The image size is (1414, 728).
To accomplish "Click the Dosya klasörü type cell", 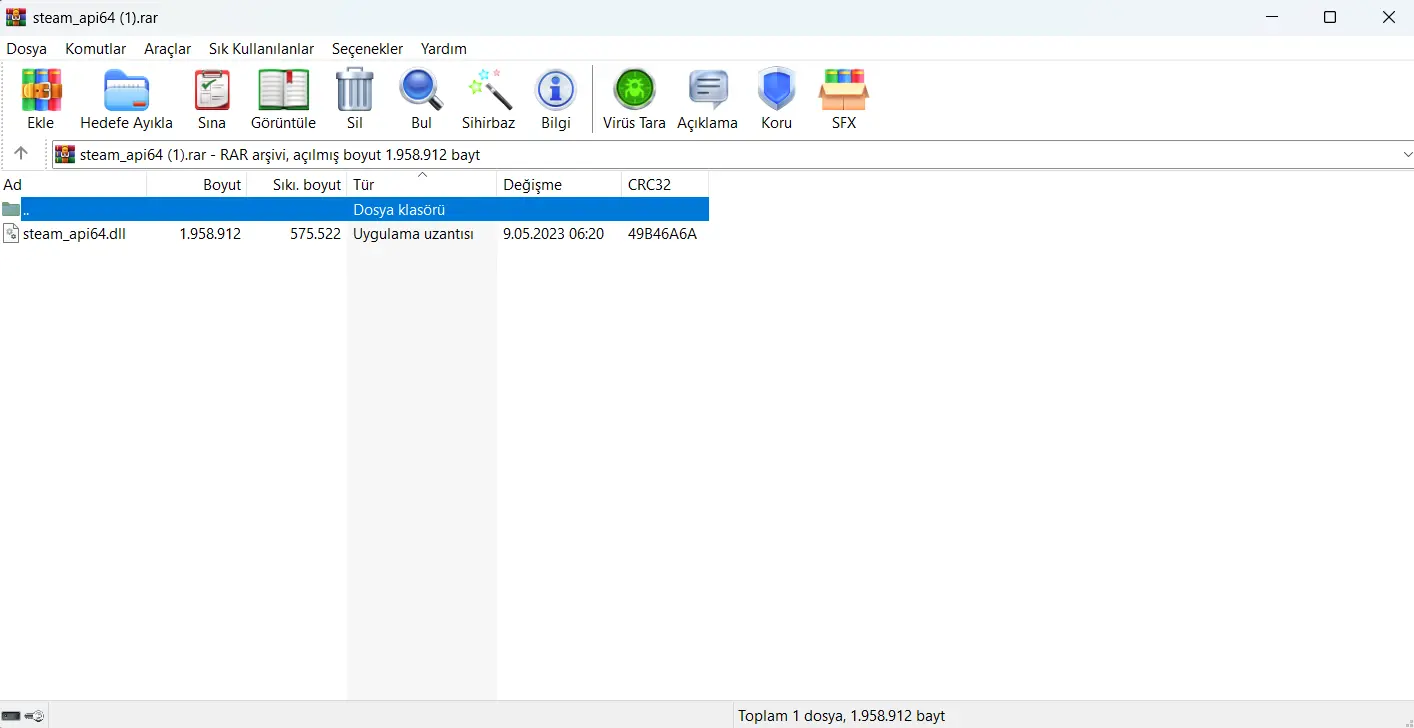I will tap(399, 210).
